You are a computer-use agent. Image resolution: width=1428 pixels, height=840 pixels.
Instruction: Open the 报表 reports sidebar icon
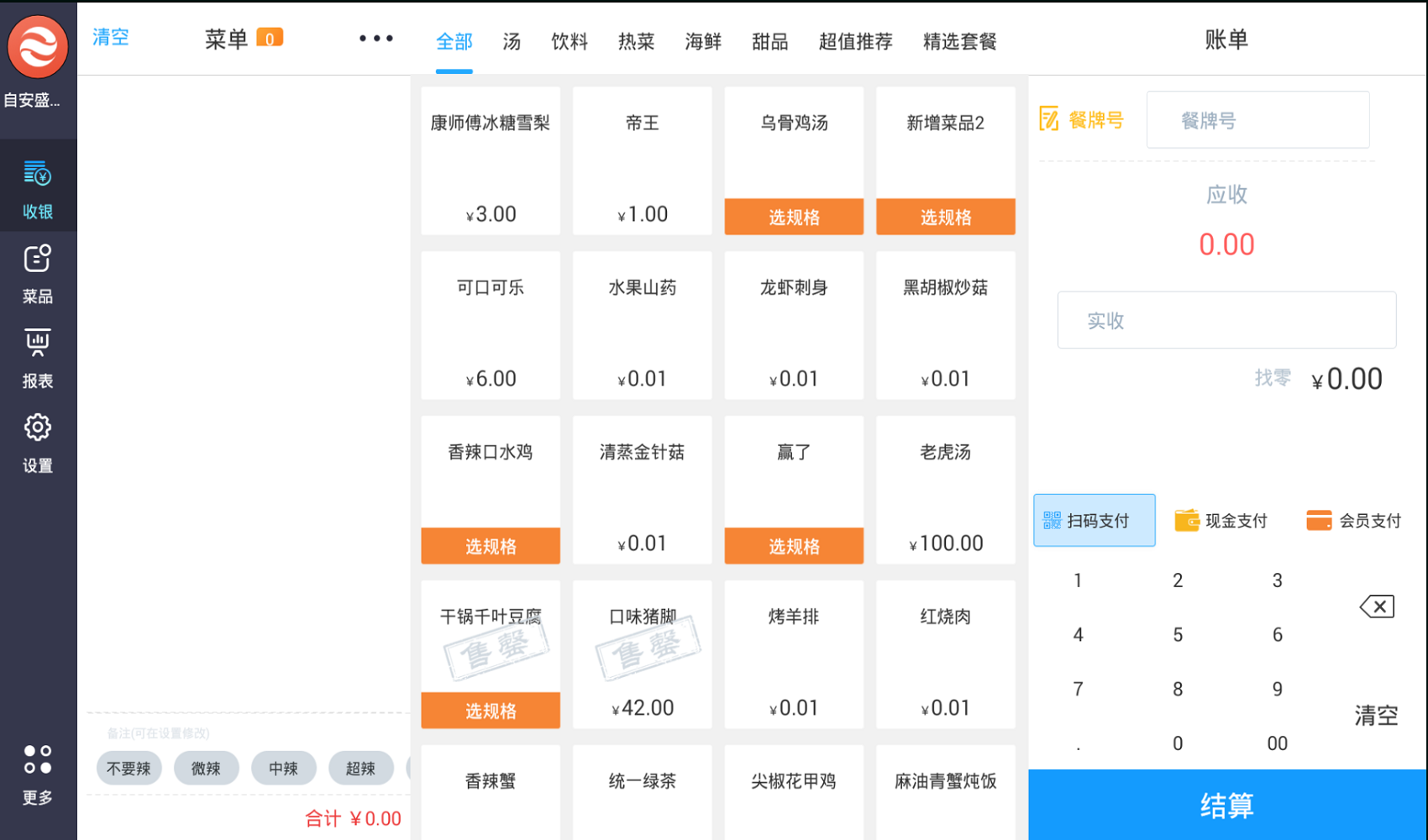tap(38, 359)
